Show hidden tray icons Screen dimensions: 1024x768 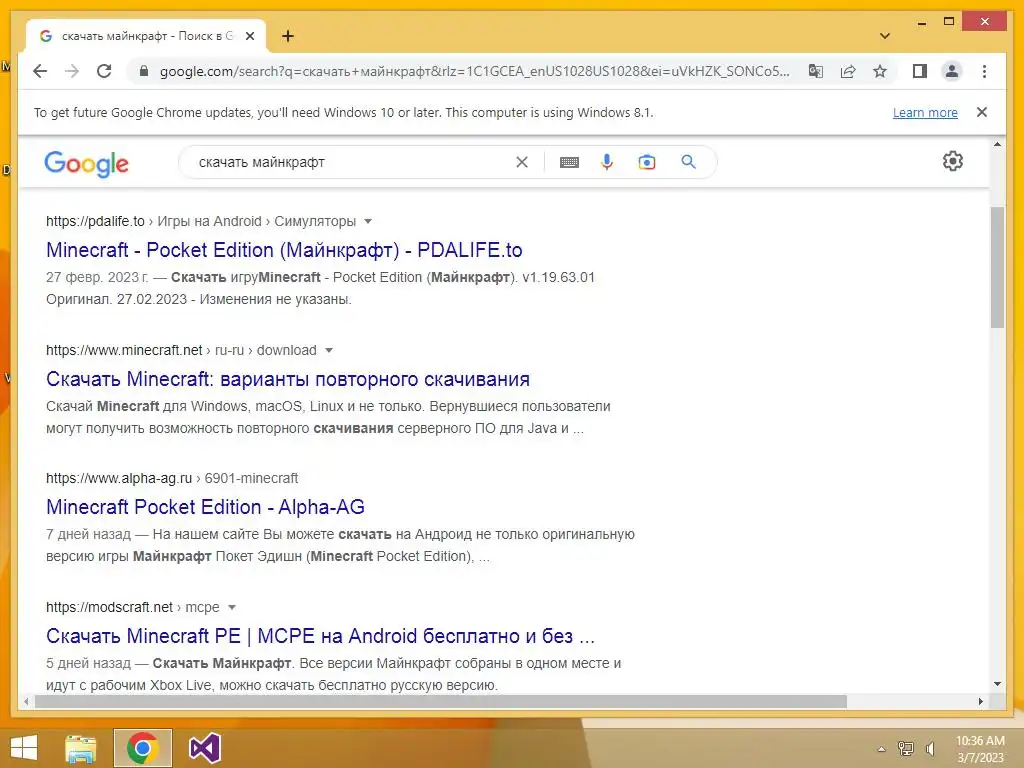click(x=881, y=749)
